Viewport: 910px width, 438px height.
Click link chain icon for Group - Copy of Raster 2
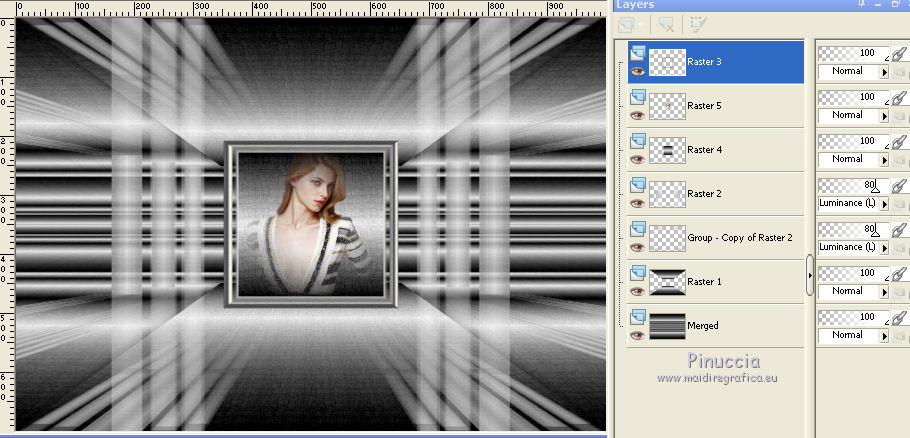pos(899,230)
